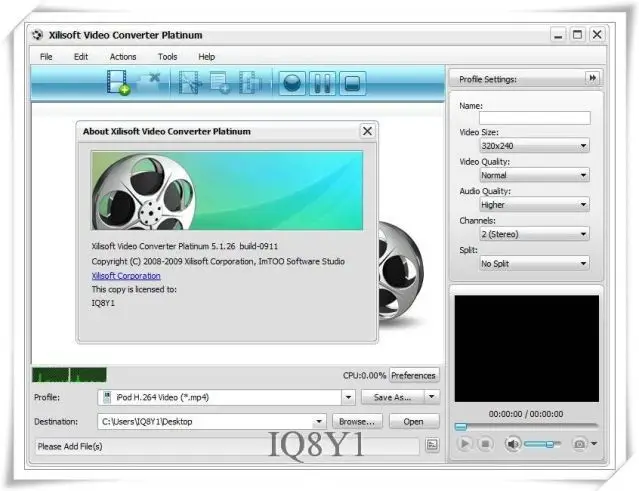Screen dimensions: 639x491
Task: Click the '00:00:00 / 00:00:00' time display
Action: click(526, 414)
